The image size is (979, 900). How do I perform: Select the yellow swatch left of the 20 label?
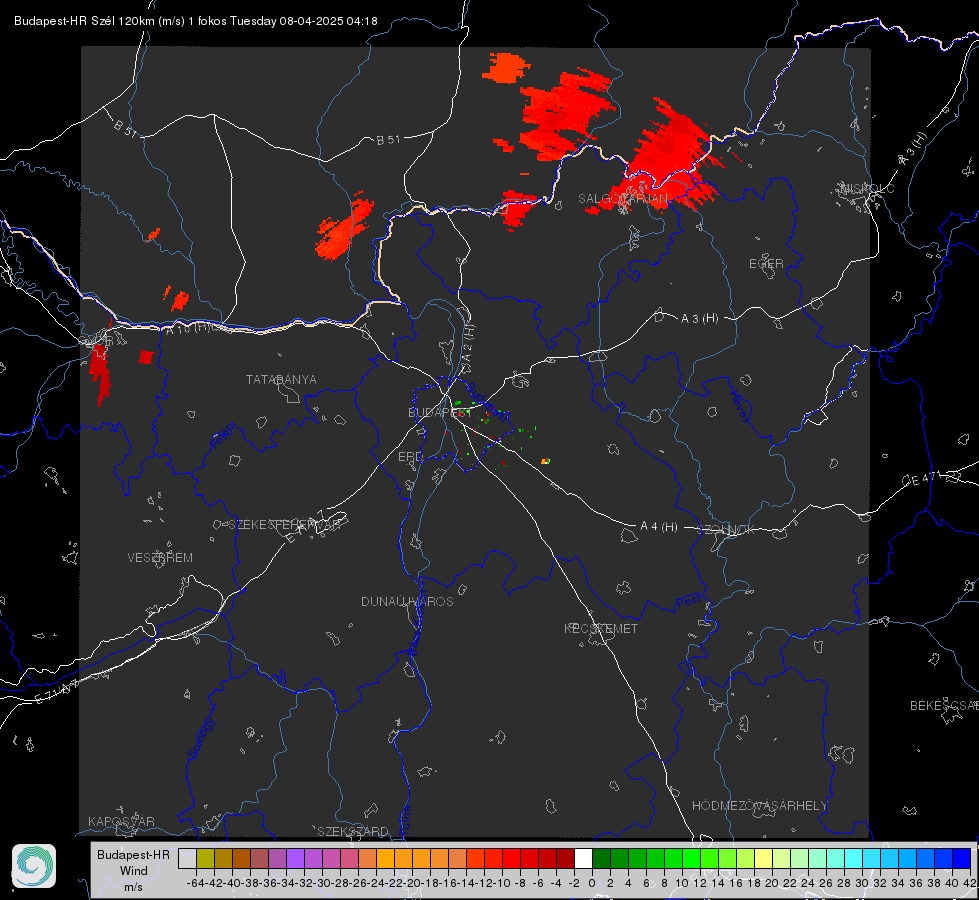click(764, 858)
